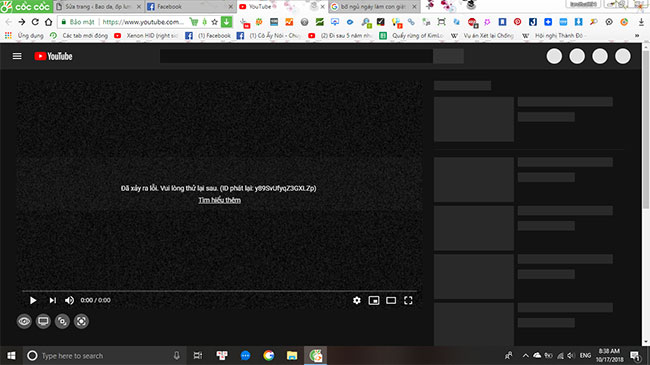
Task: Open the Windows Start menu
Action: point(11,356)
